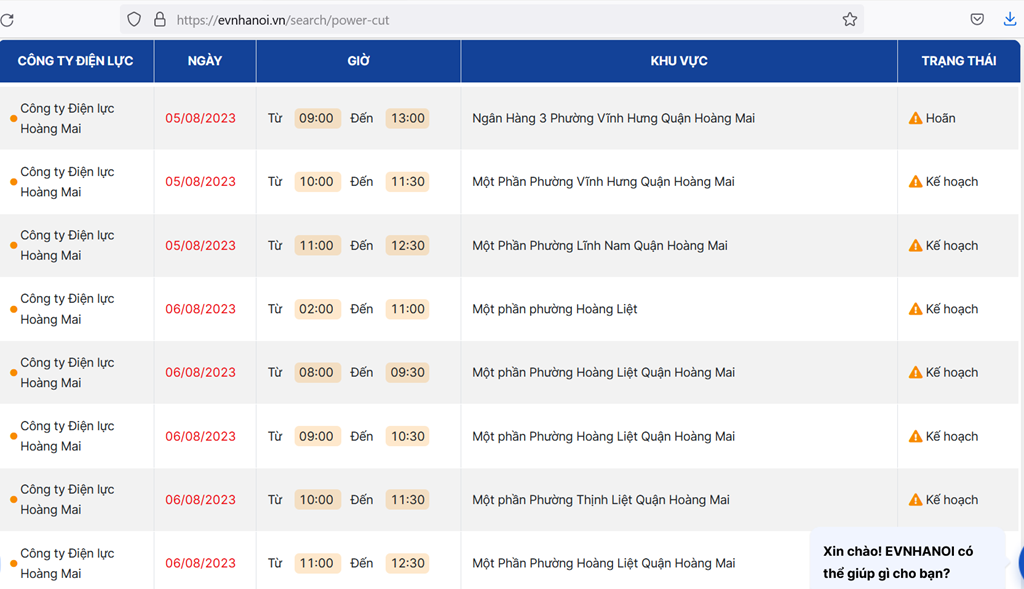Click the 10:30 end time badge

[408, 436]
